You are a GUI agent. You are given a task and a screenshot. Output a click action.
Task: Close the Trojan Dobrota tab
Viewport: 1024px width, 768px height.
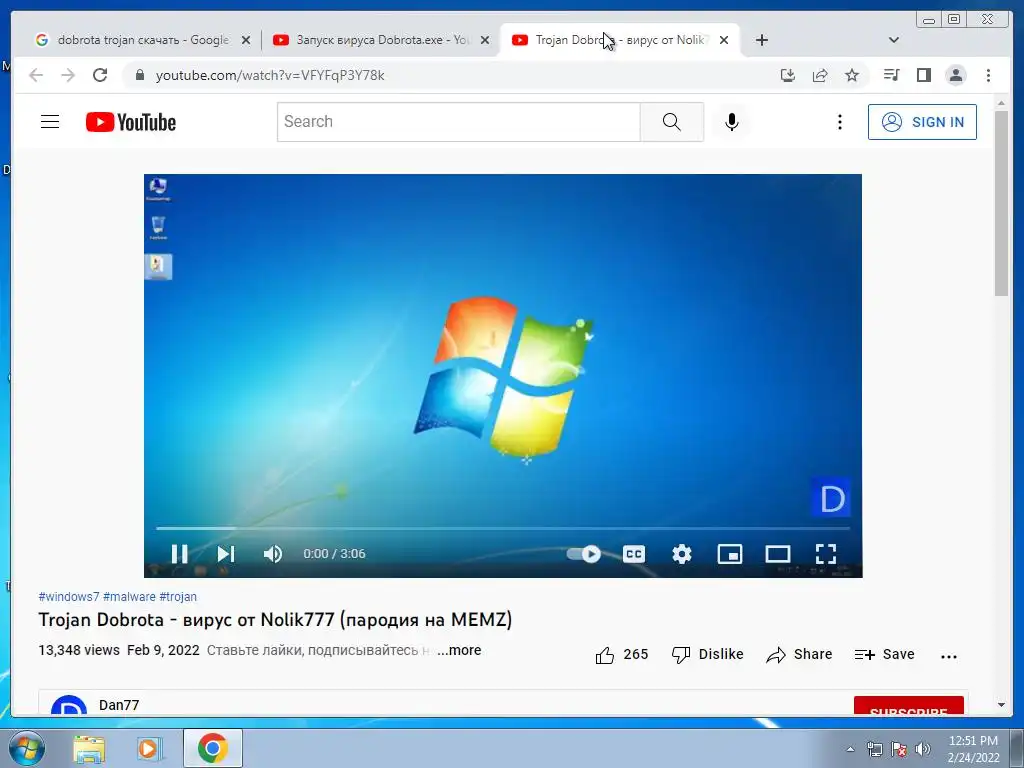[x=724, y=40]
